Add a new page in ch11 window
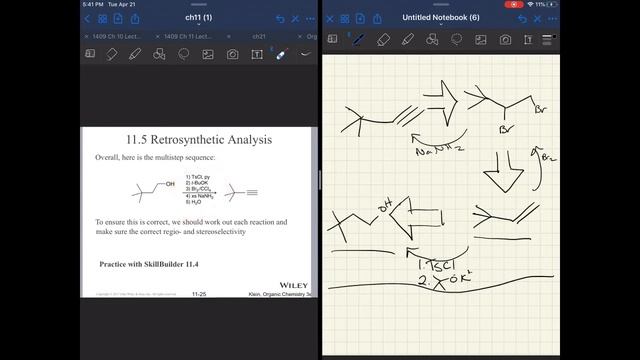This screenshot has width=640, height=360. pyautogui.click(x=118, y=19)
